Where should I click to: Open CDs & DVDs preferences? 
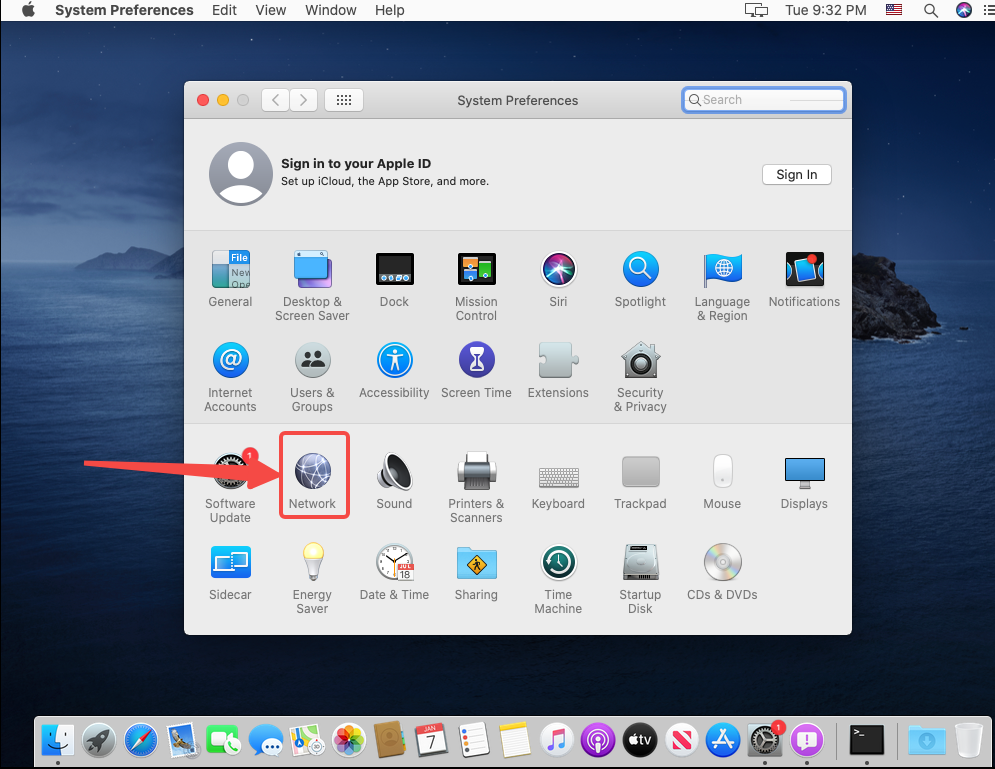tap(722, 572)
